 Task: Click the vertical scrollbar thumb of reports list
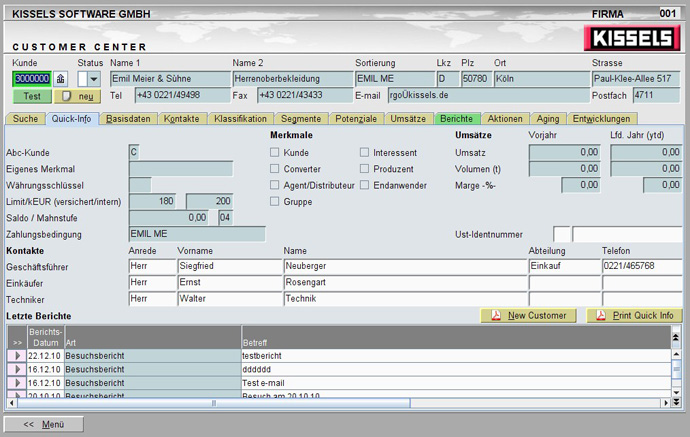coord(676,370)
